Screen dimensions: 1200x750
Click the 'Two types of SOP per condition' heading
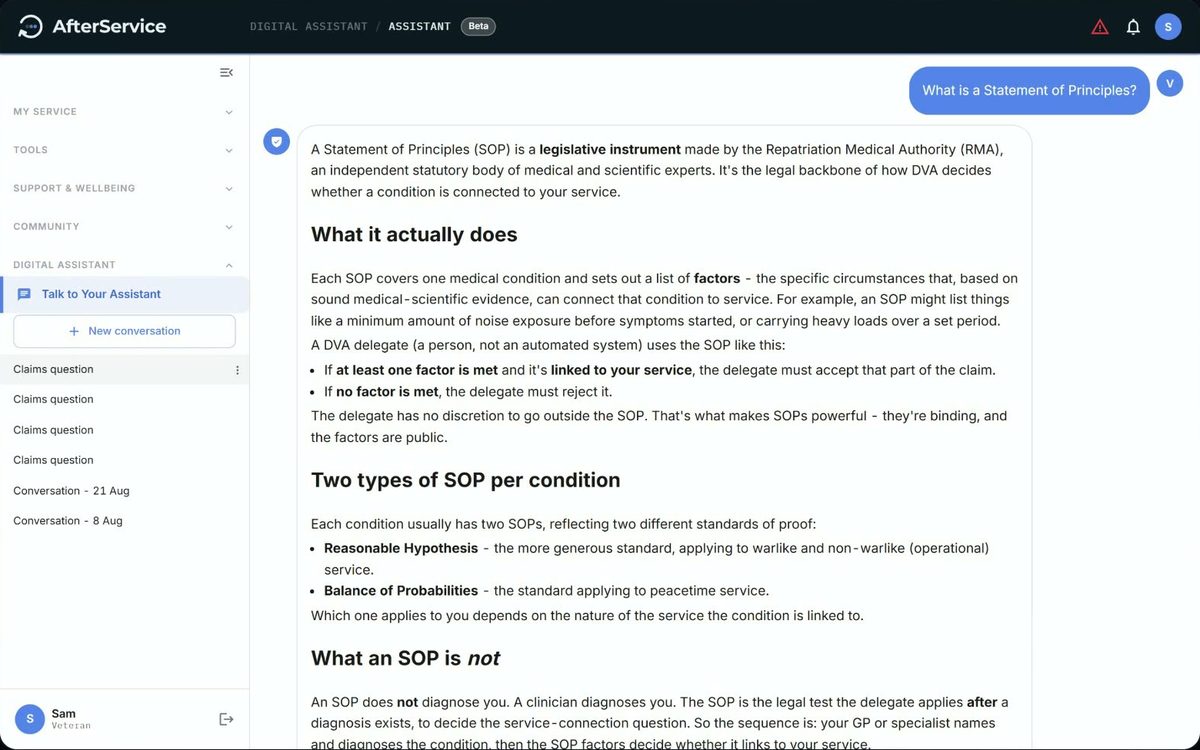(466, 480)
